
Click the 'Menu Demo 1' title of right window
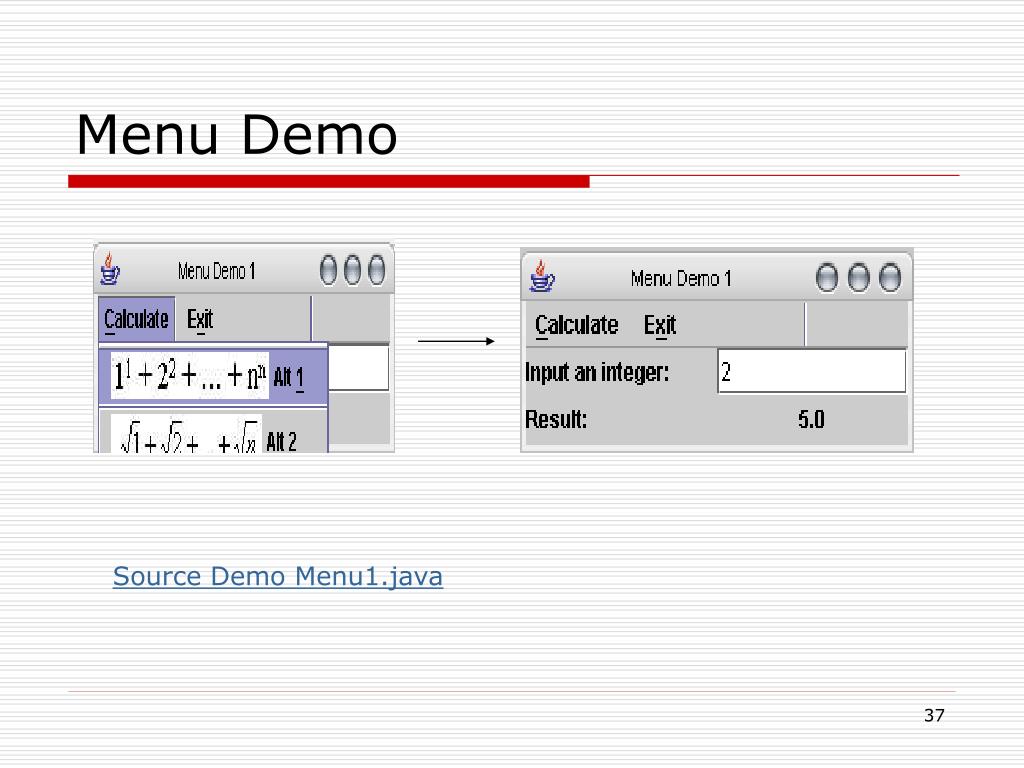681,279
